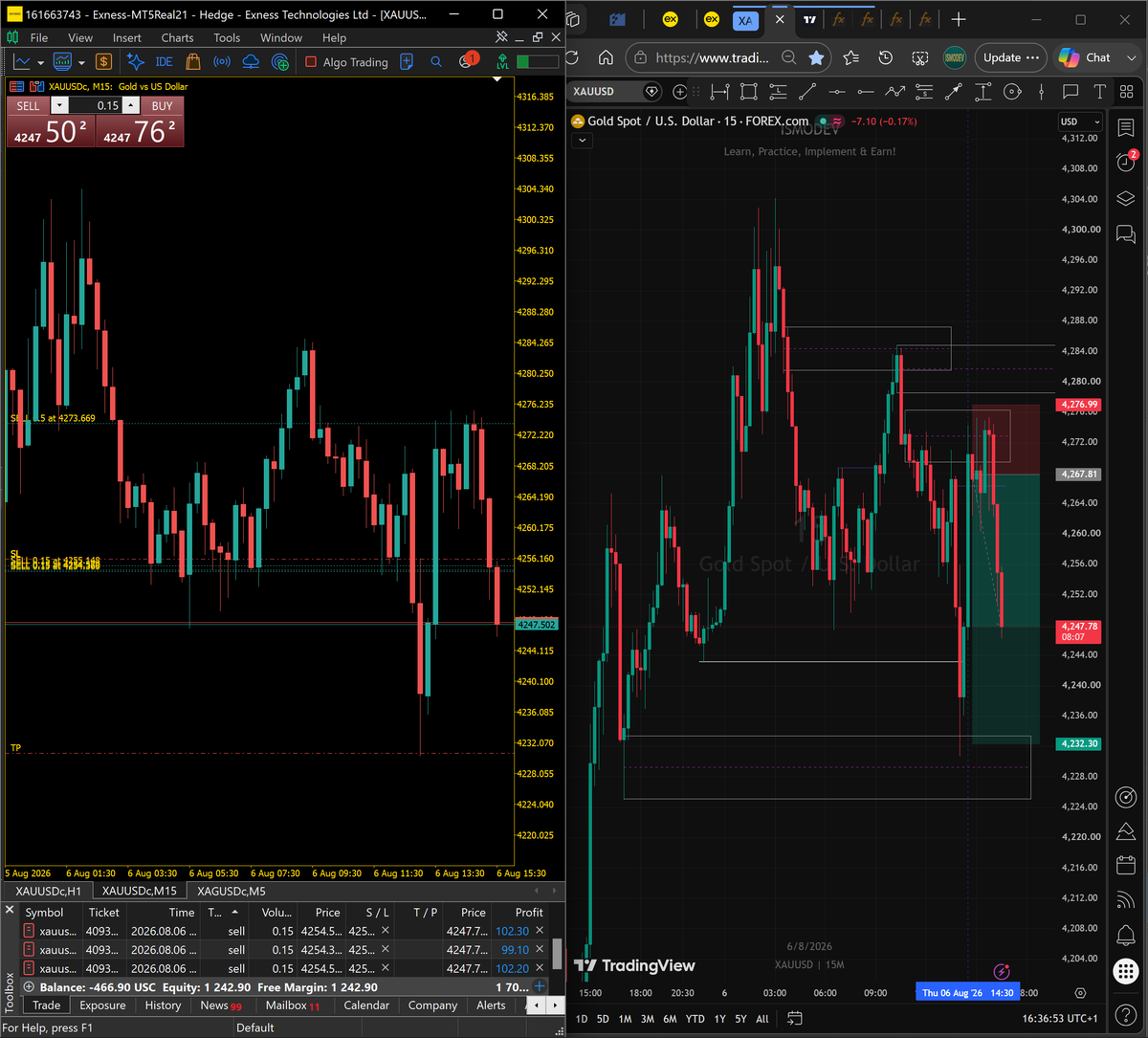Click the lot volume field showing 0.15
The width and height of the screenshot is (1148, 1038).
(96, 106)
